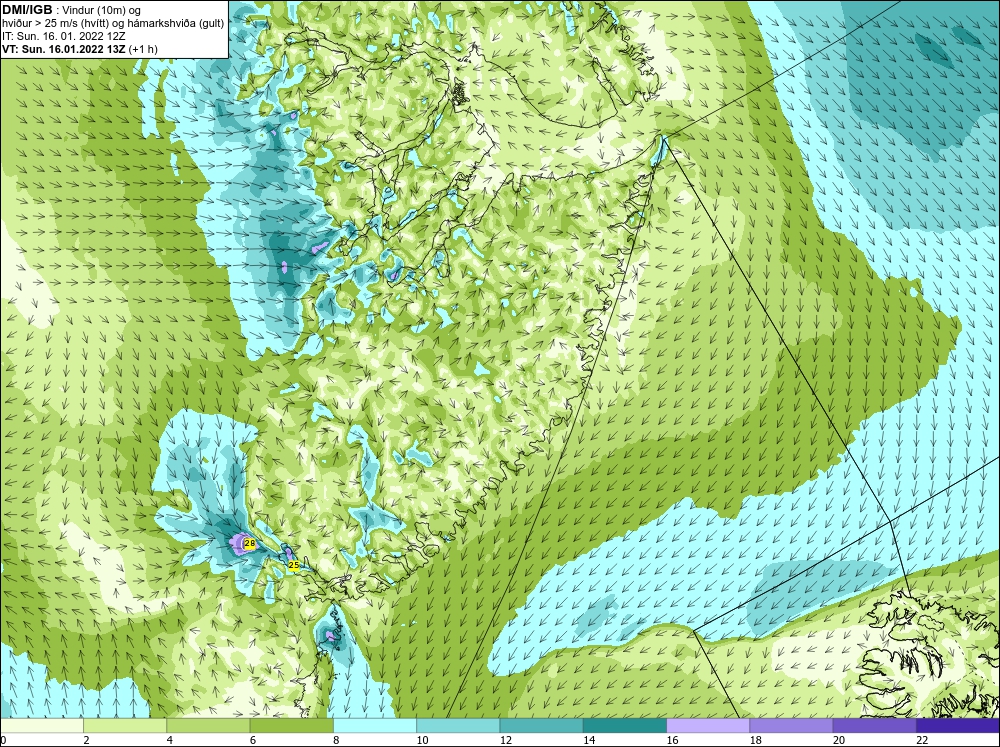Select the 0–2 m/s pale legend swatch
Screen dimensions: 1000x747
pos(41,726)
